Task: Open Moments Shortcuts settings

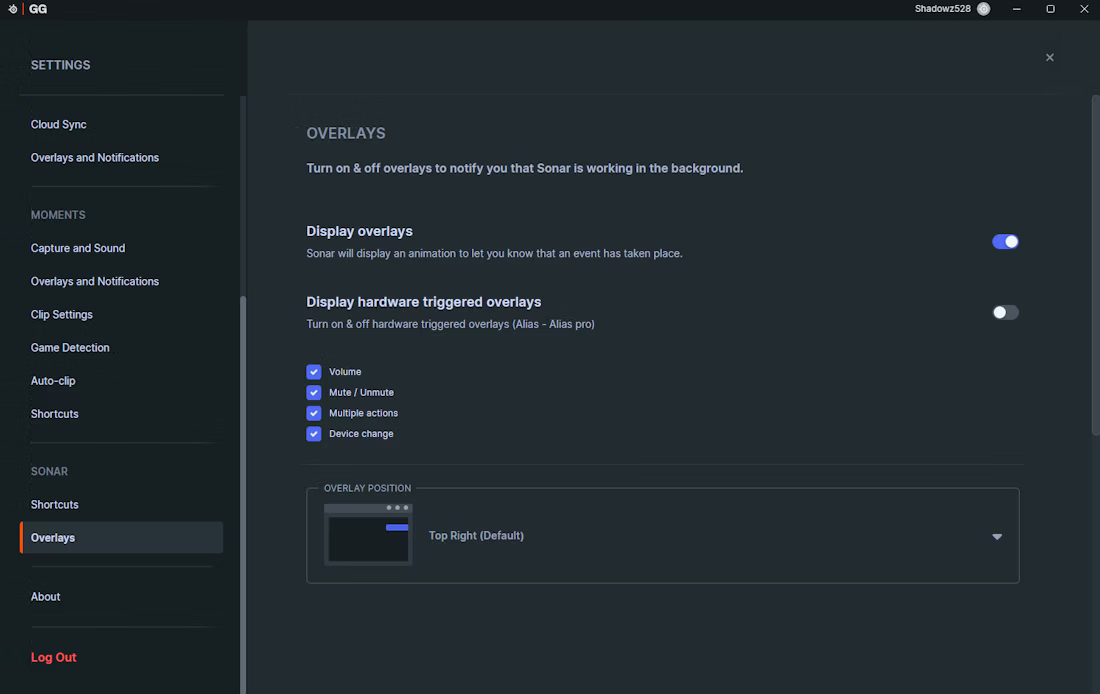Action: point(55,413)
